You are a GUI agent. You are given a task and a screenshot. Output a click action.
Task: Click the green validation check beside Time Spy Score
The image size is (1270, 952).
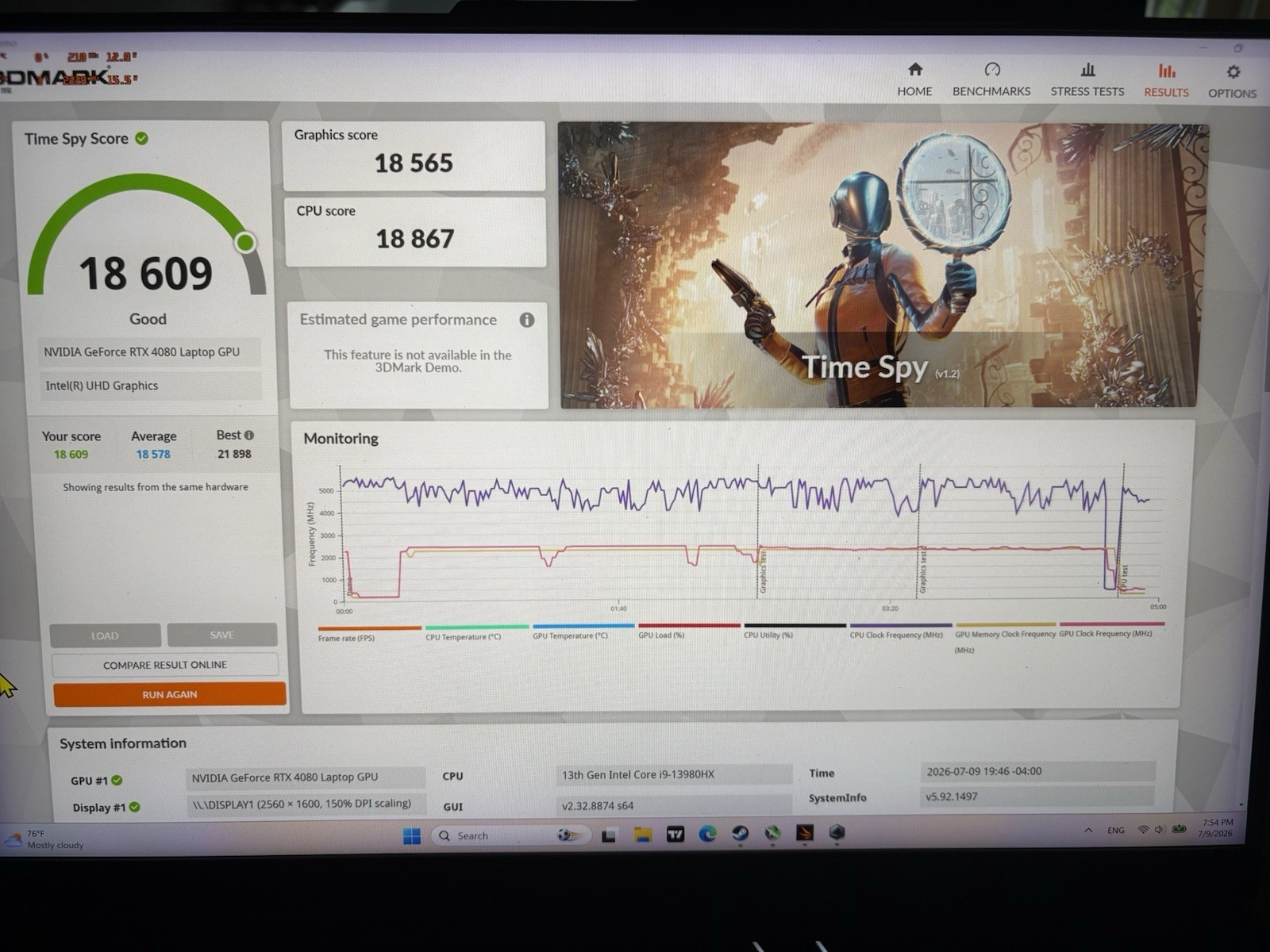(141, 138)
